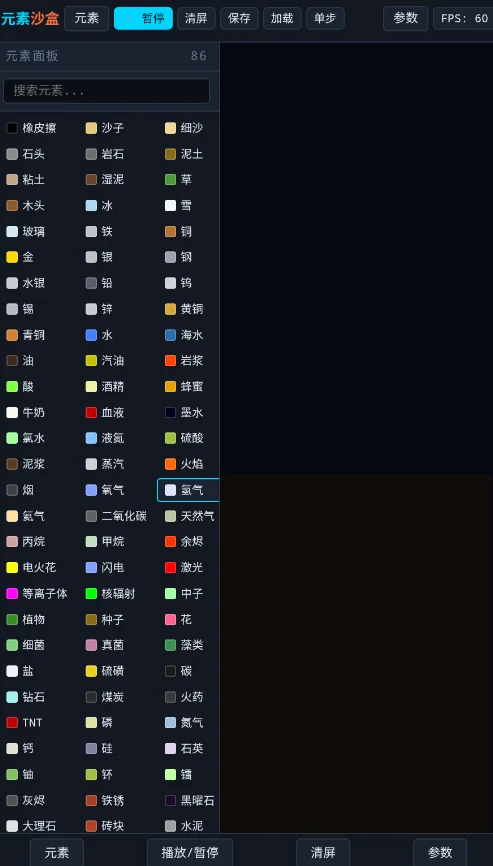Select the 橡皮擦 eraser element
The width and height of the screenshot is (493, 866).
pyautogui.click(x=31, y=128)
